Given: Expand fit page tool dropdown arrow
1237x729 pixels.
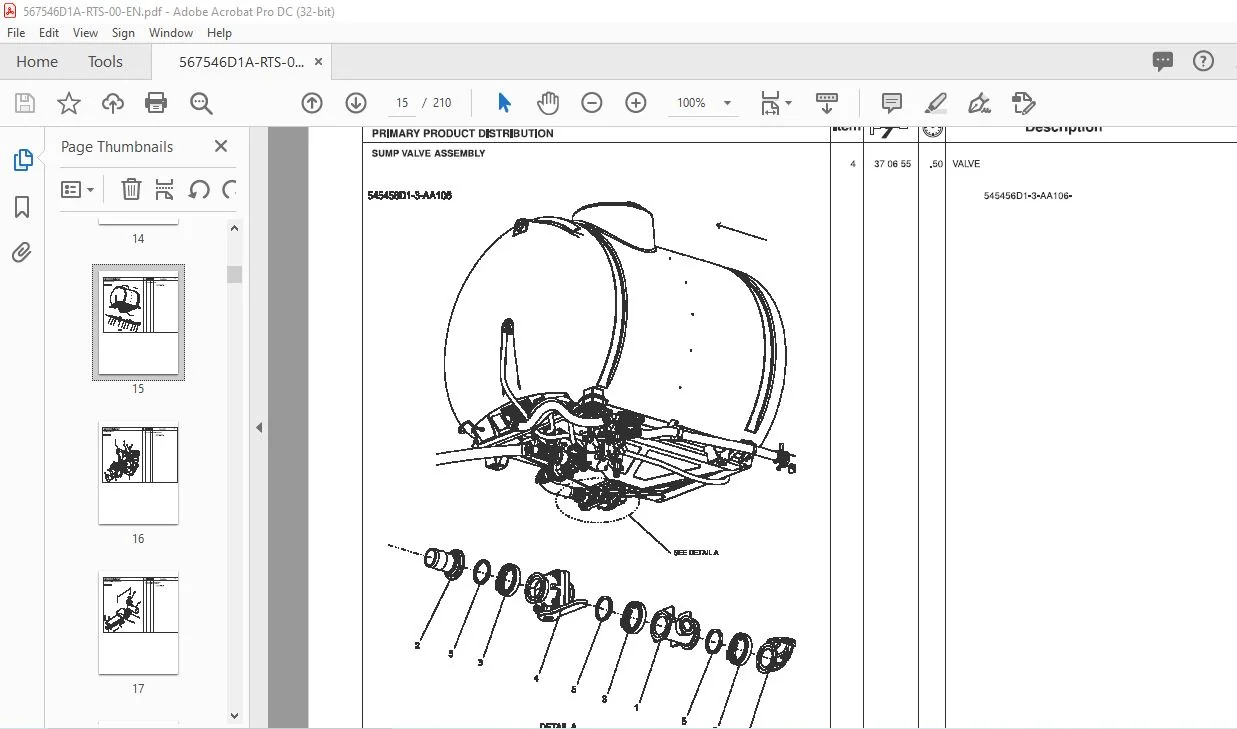Looking at the screenshot, I should [789, 103].
